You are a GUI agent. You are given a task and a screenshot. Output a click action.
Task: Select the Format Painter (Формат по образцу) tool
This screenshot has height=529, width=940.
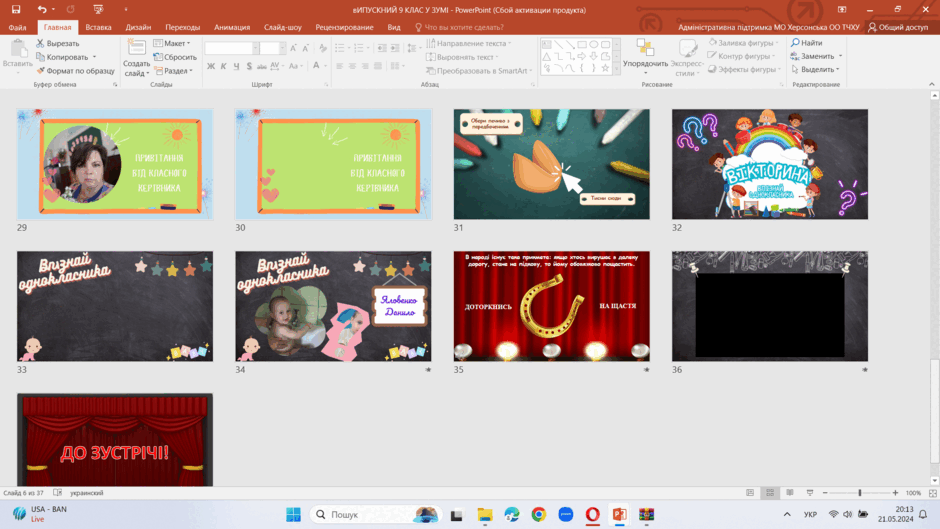click(x=76, y=71)
